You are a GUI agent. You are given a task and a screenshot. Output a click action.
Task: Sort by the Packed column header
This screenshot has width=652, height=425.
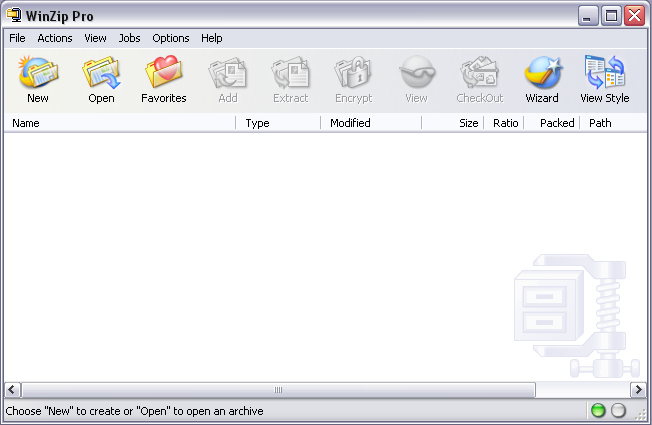click(x=552, y=123)
